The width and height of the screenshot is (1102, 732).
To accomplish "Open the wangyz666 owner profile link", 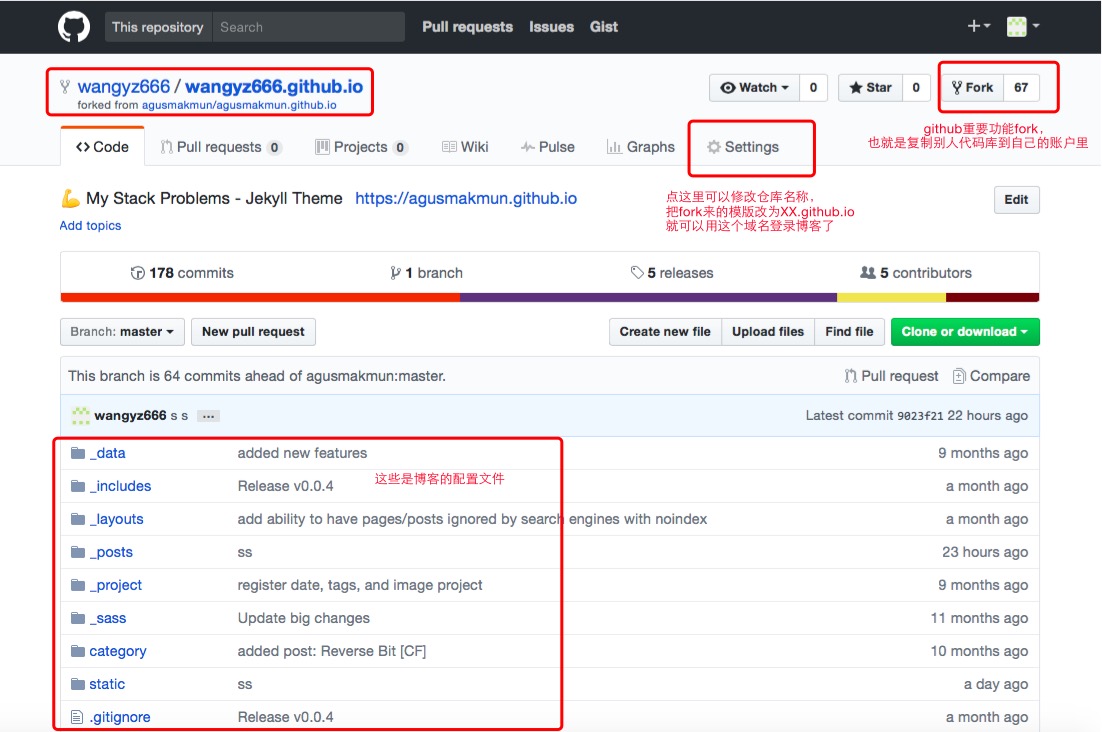I will point(124,86).
